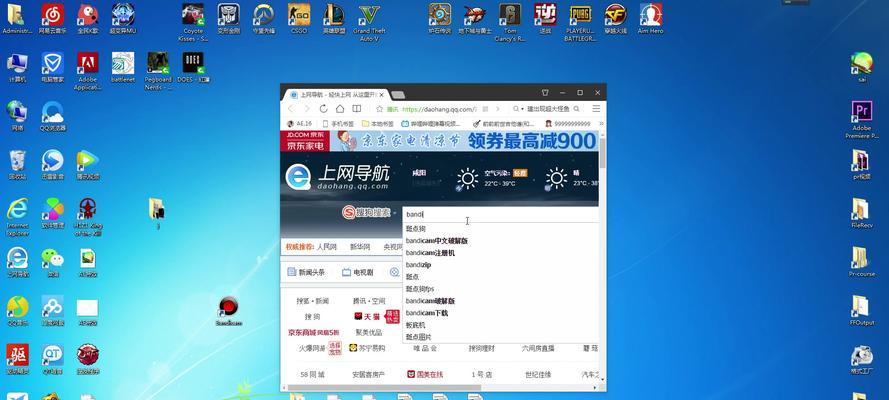Click search magnifier in browser toolbar
Image resolution: width=889 pixels, height=400 pixels.
coord(577,109)
